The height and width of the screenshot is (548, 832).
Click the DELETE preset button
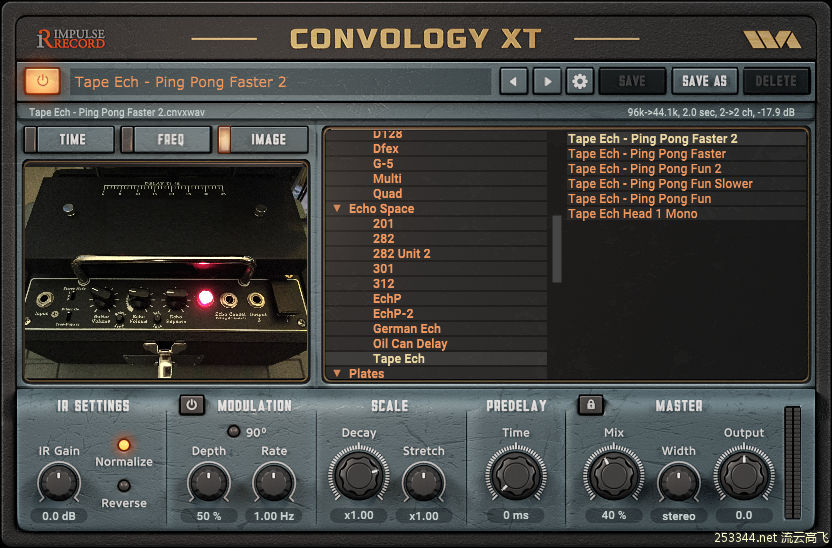(x=776, y=82)
